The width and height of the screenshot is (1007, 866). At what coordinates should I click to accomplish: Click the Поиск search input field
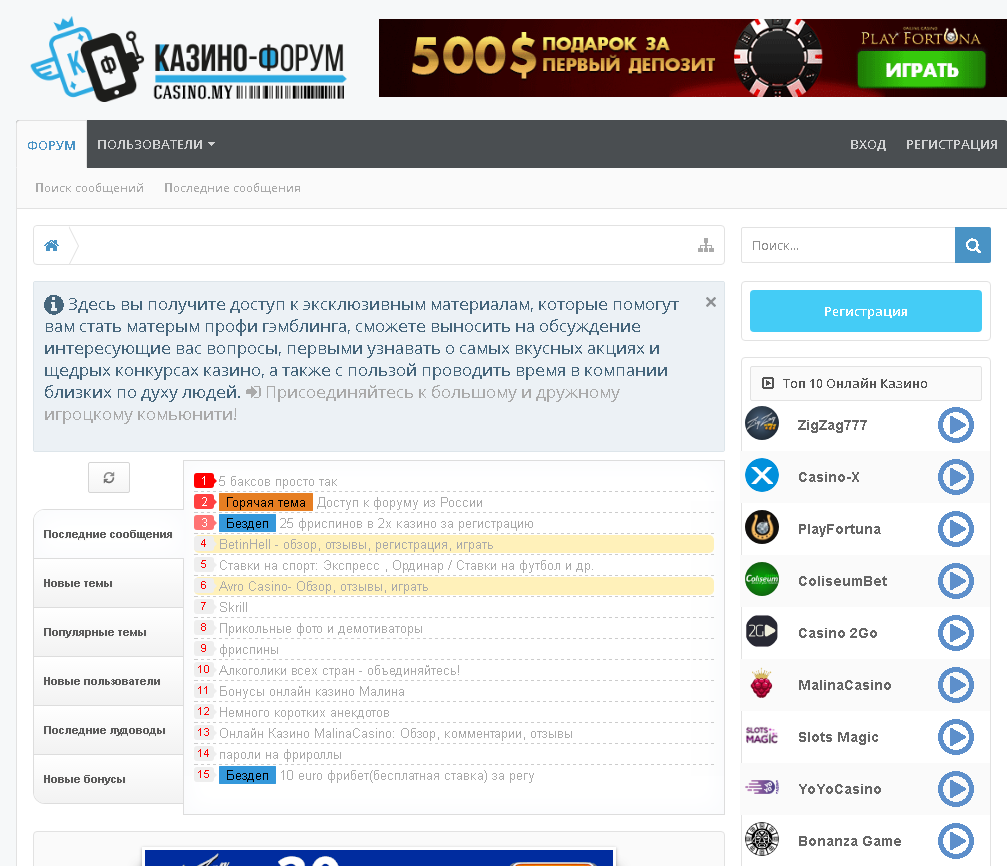click(x=848, y=245)
